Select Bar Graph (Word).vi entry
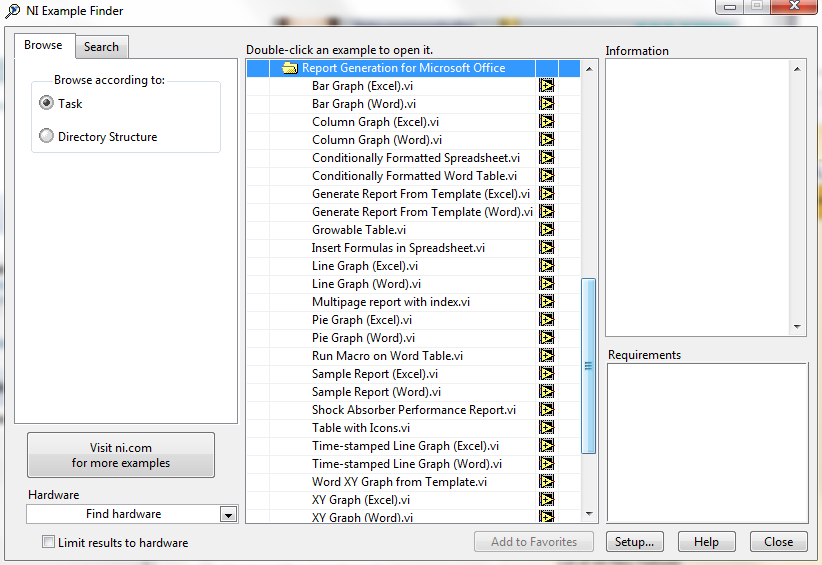 (364, 104)
